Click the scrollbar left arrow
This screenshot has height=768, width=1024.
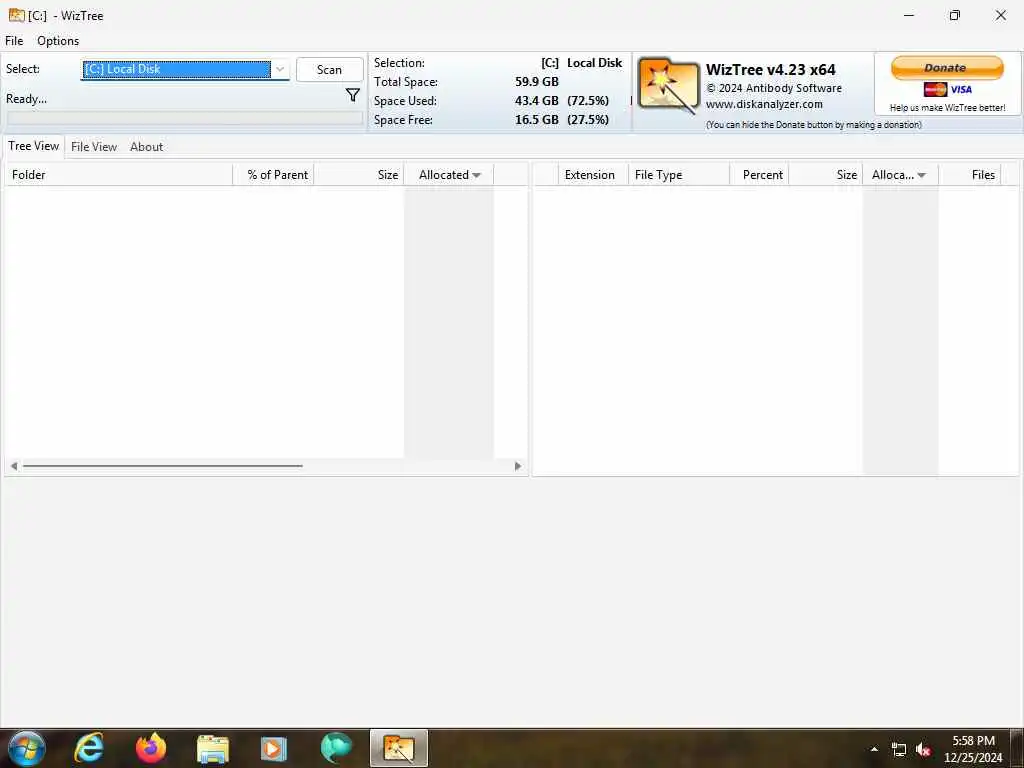click(14, 466)
